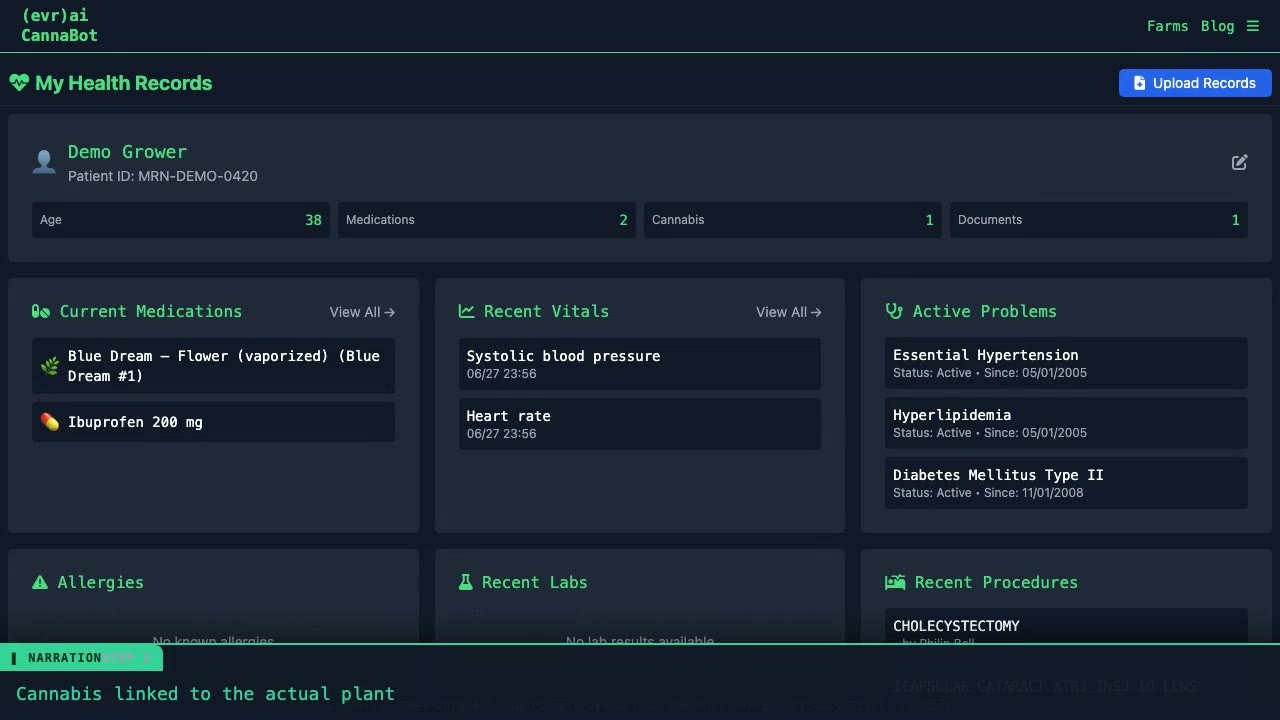This screenshot has width=1280, height=720.
Task: Click the Documents count tile
Action: pyautogui.click(x=1099, y=220)
